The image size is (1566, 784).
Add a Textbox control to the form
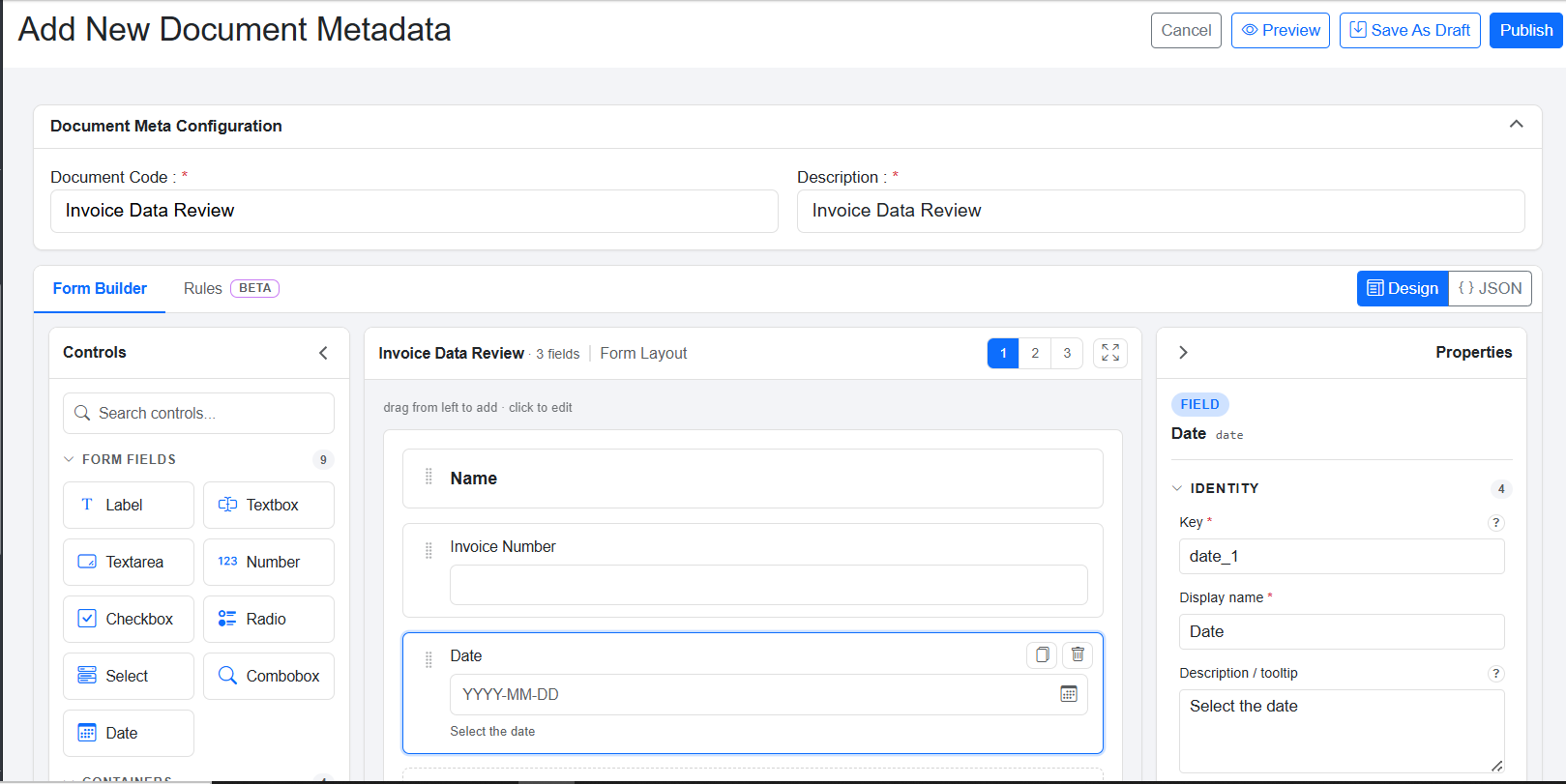269,505
